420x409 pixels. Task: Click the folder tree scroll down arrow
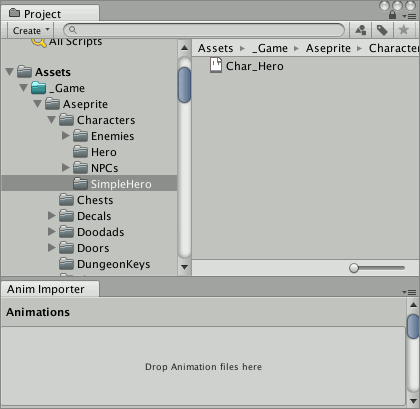pyautogui.click(x=184, y=267)
